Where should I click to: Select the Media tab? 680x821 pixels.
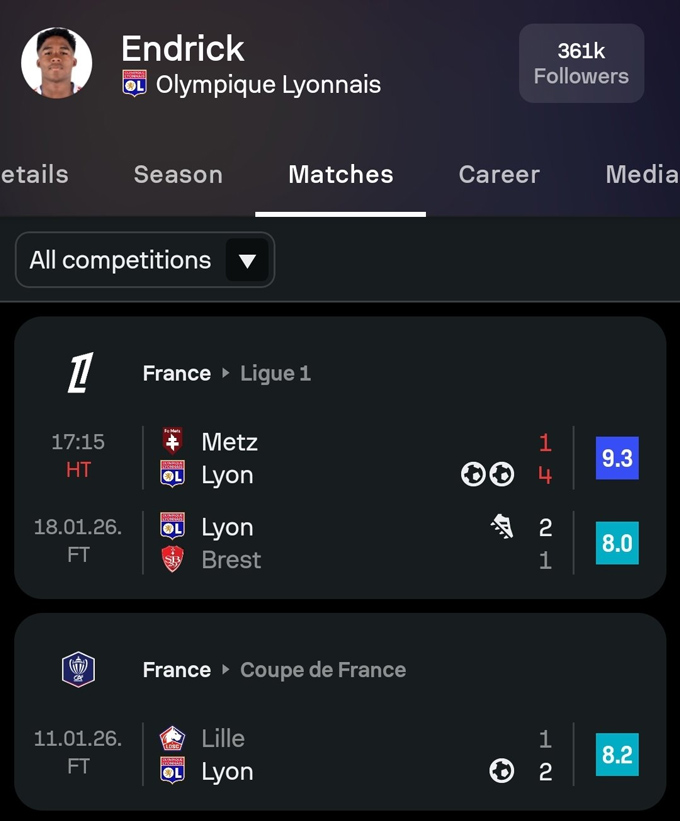click(x=641, y=174)
